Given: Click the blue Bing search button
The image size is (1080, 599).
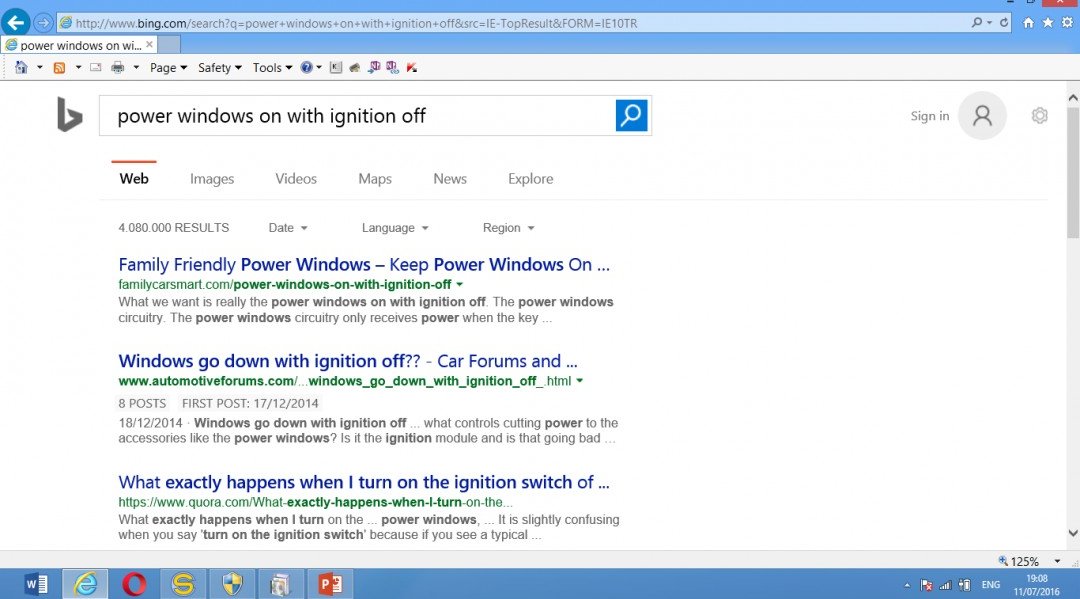Looking at the screenshot, I should [x=632, y=115].
